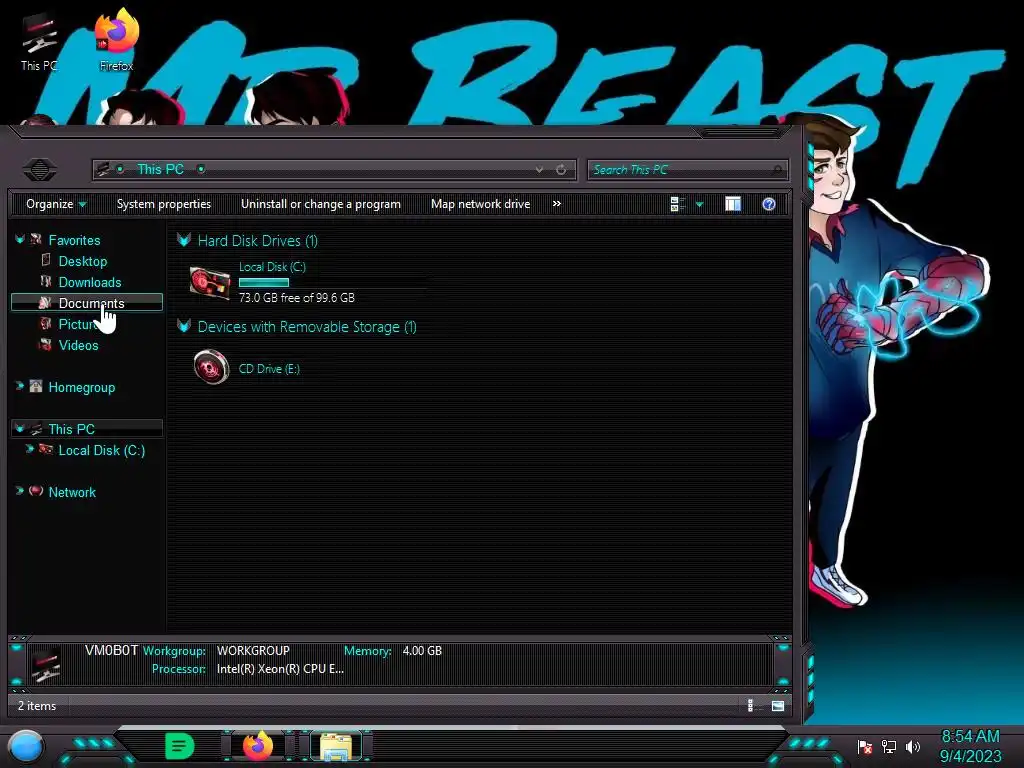
Task: Click the This PC address breadcrumb
Action: click(161, 169)
